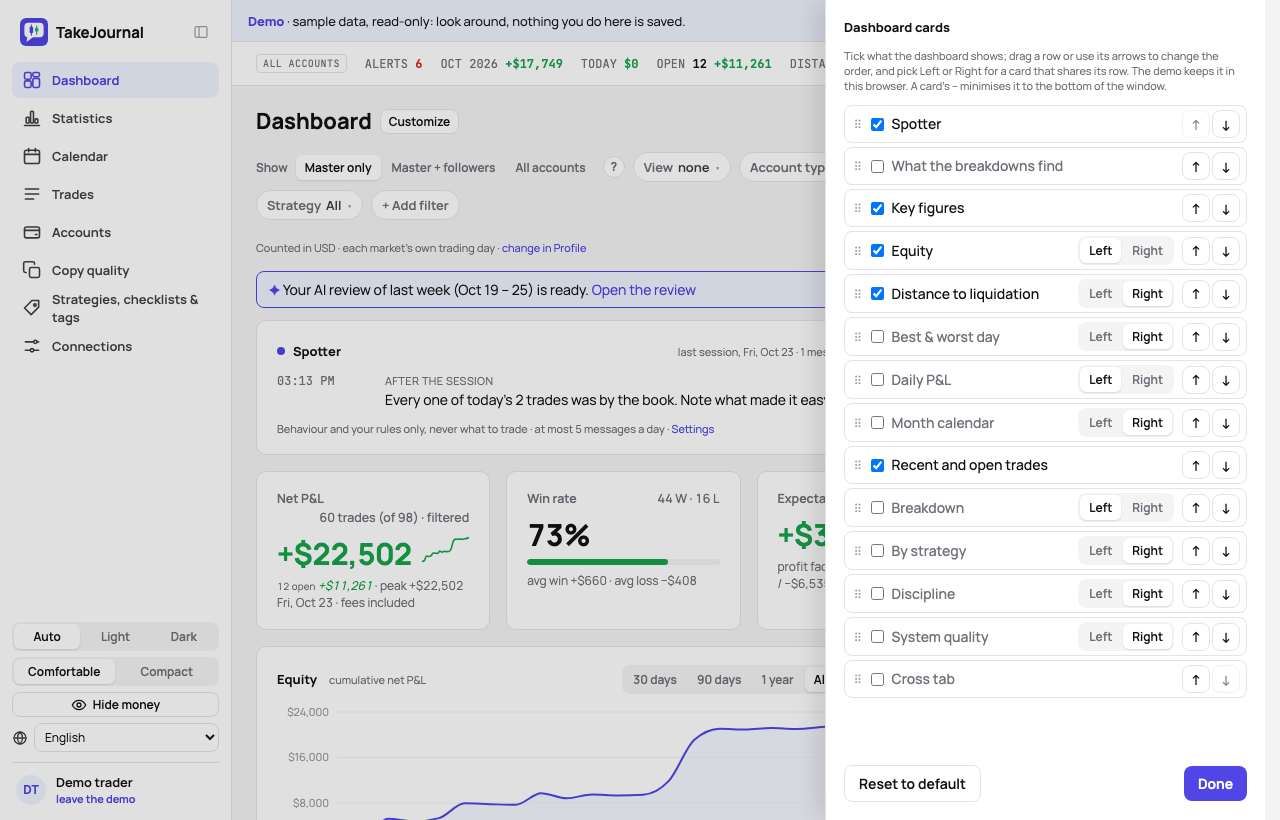This screenshot has height=820, width=1280.
Task: Click the Accounts card icon
Action: coord(32,232)
